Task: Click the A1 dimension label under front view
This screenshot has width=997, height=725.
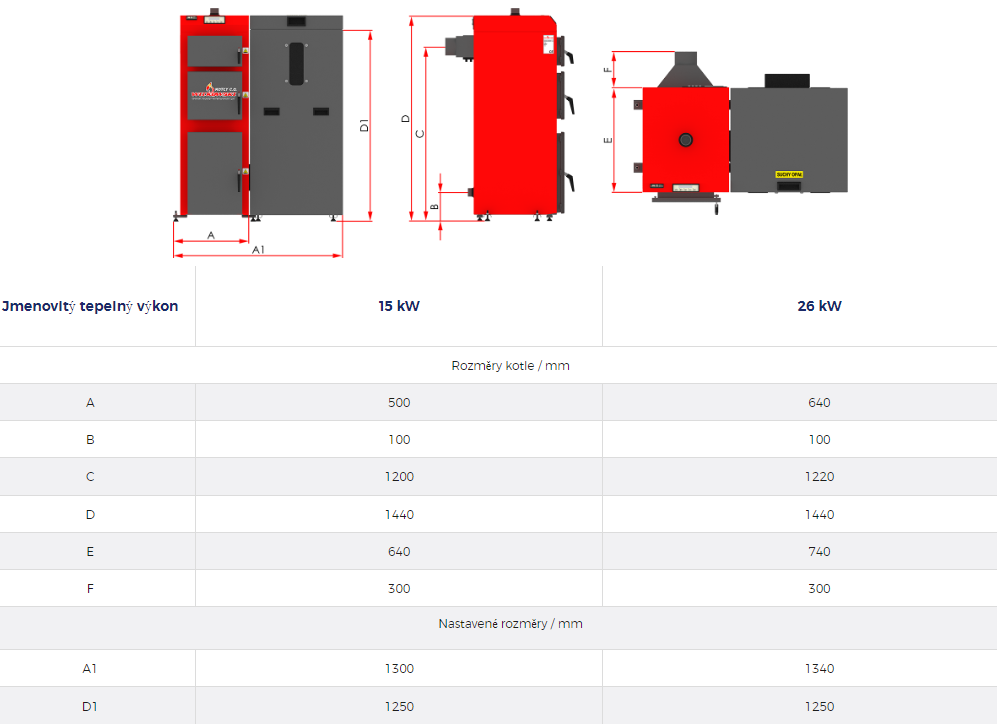Action: (258, 249)
